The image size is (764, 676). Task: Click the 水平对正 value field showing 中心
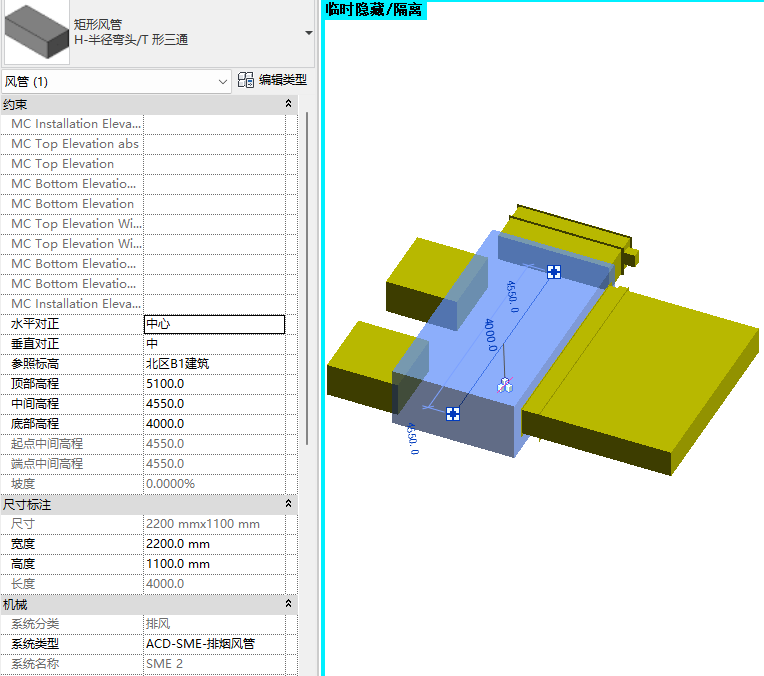pyautogui.click(x=214, y=324)
